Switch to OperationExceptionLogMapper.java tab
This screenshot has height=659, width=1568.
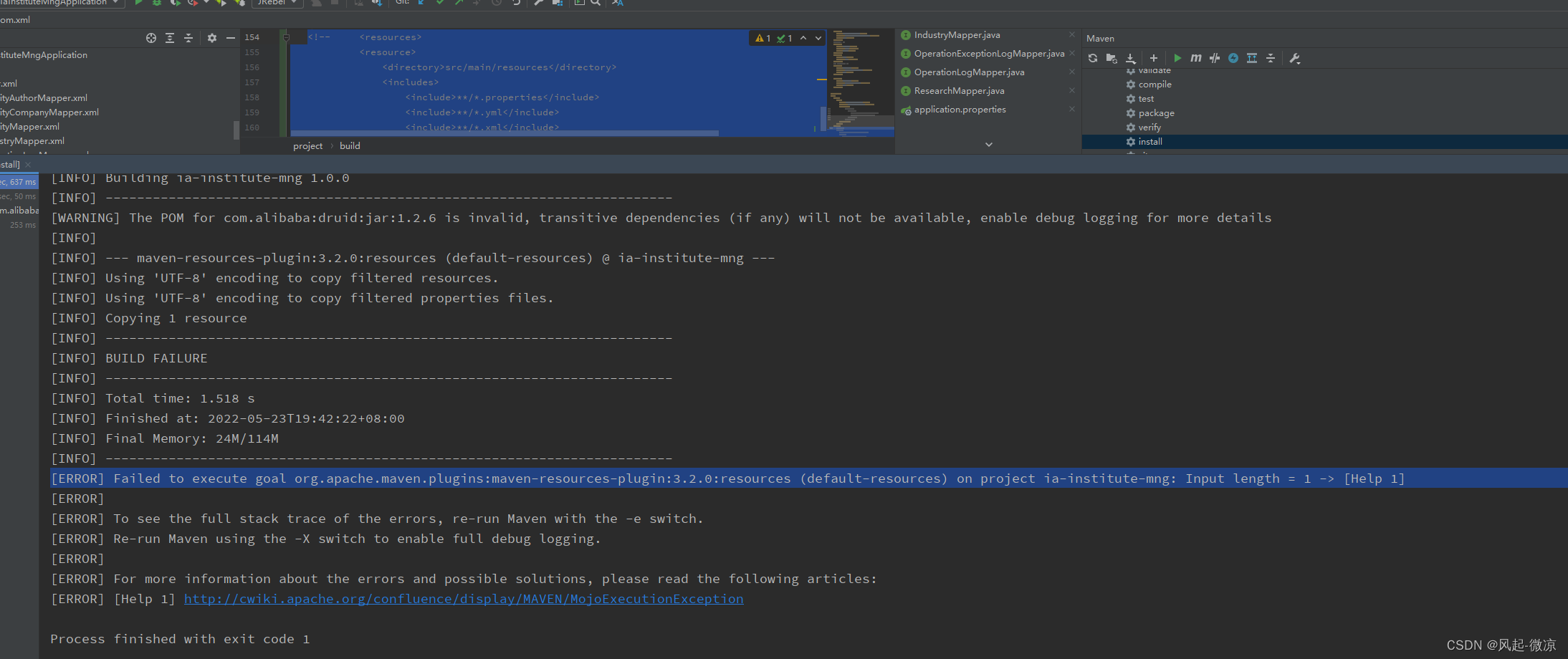click(x=989, y=54)
